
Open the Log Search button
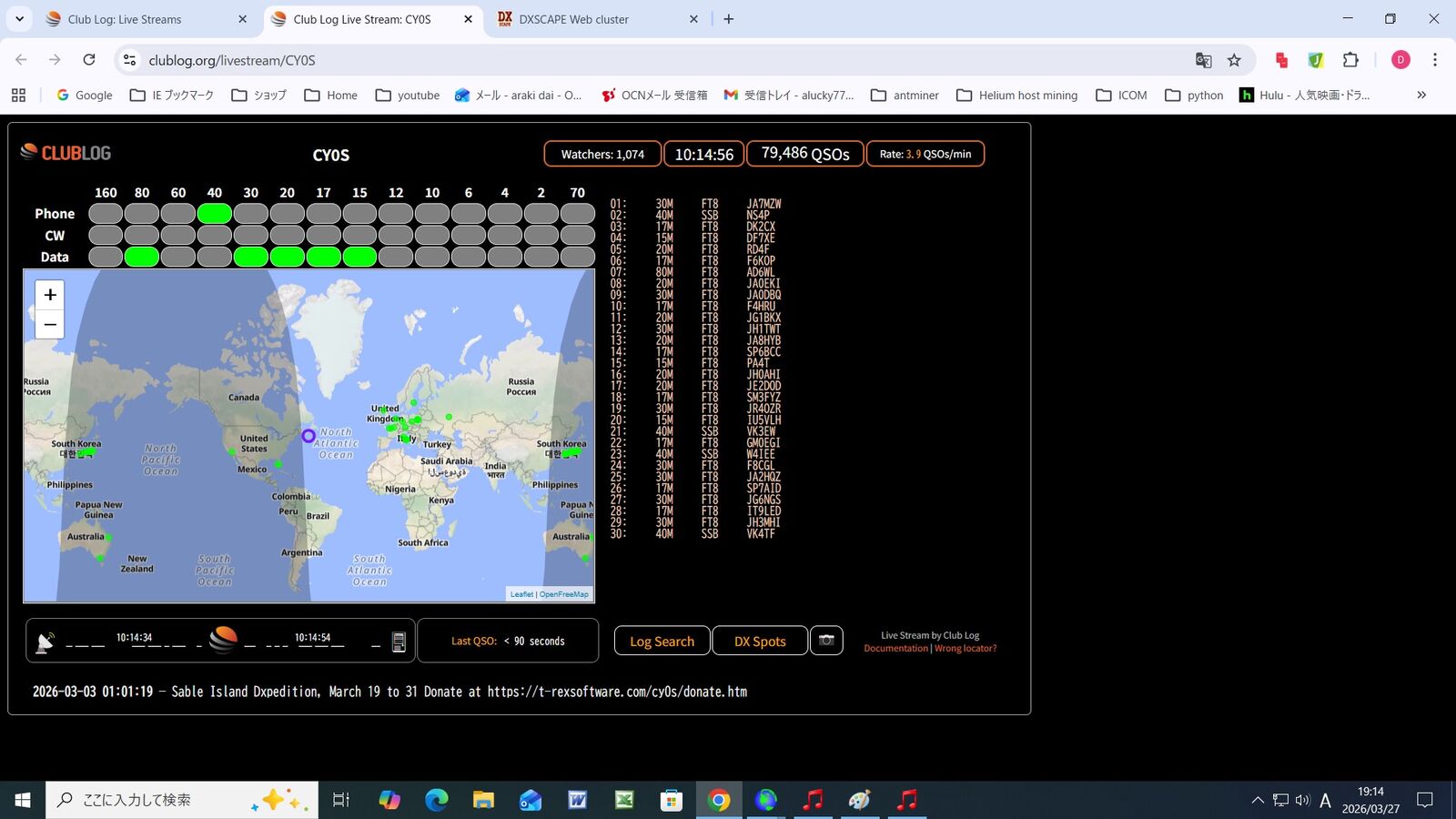[662, 641]
